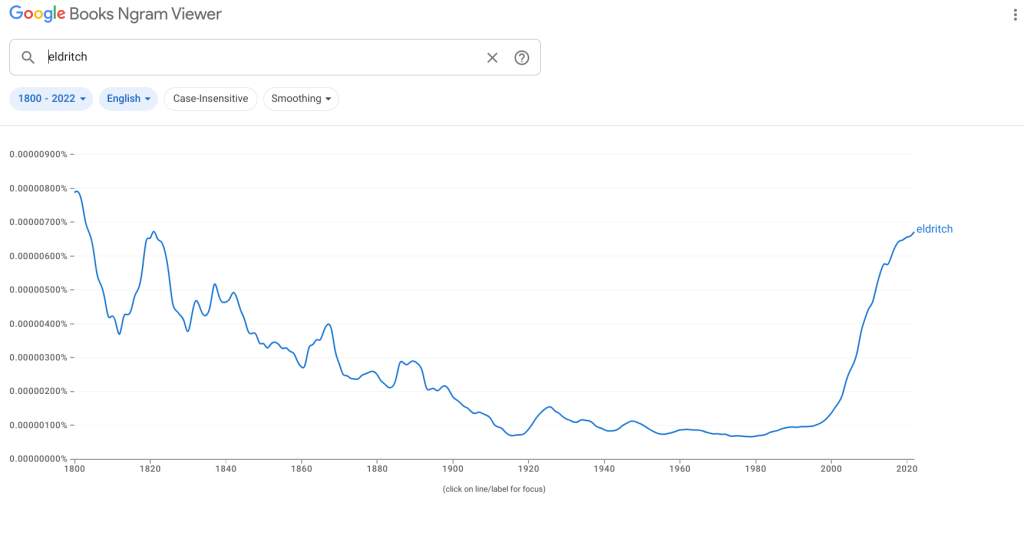The height and width of the screenshot is (533, 1024).
Task: Click the 1800 x-axis year label
Action: [x=75, y=468]
